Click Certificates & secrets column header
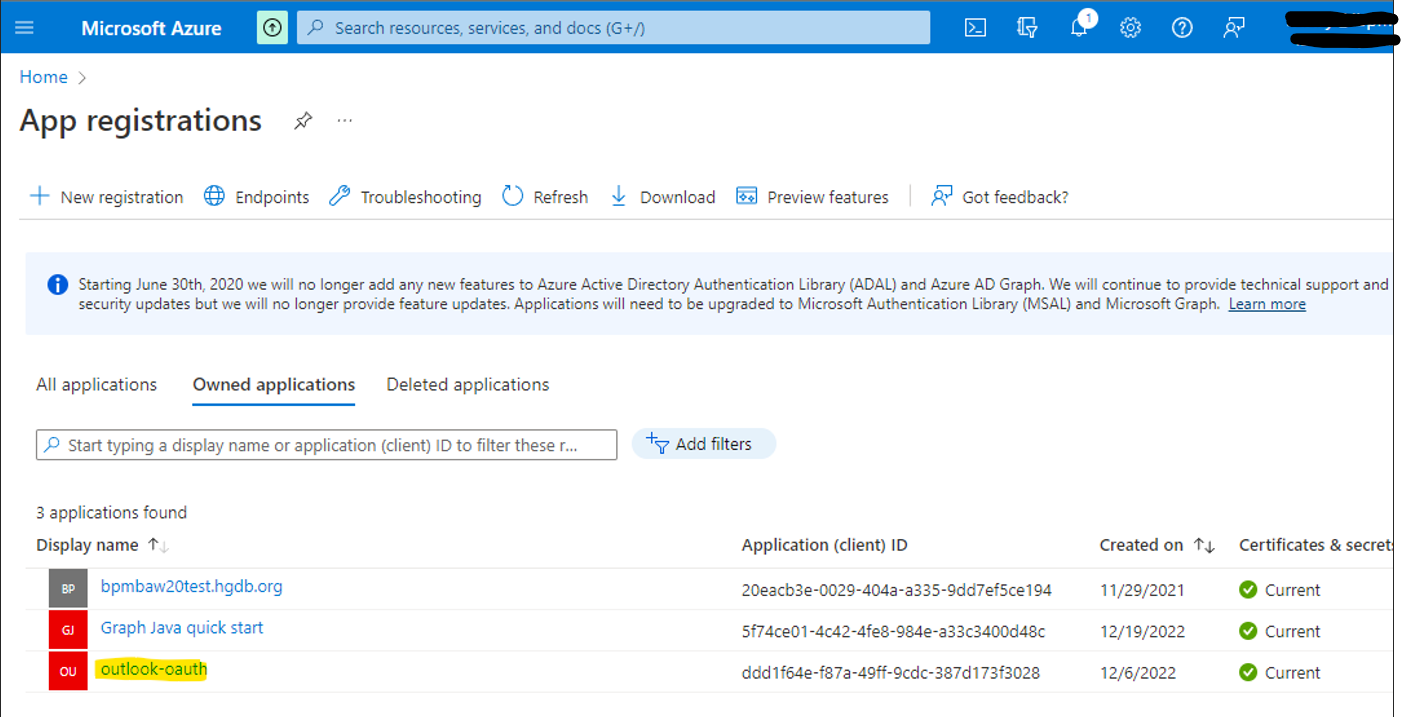The image size is (1401, 717). click(x=1316, y=545)
